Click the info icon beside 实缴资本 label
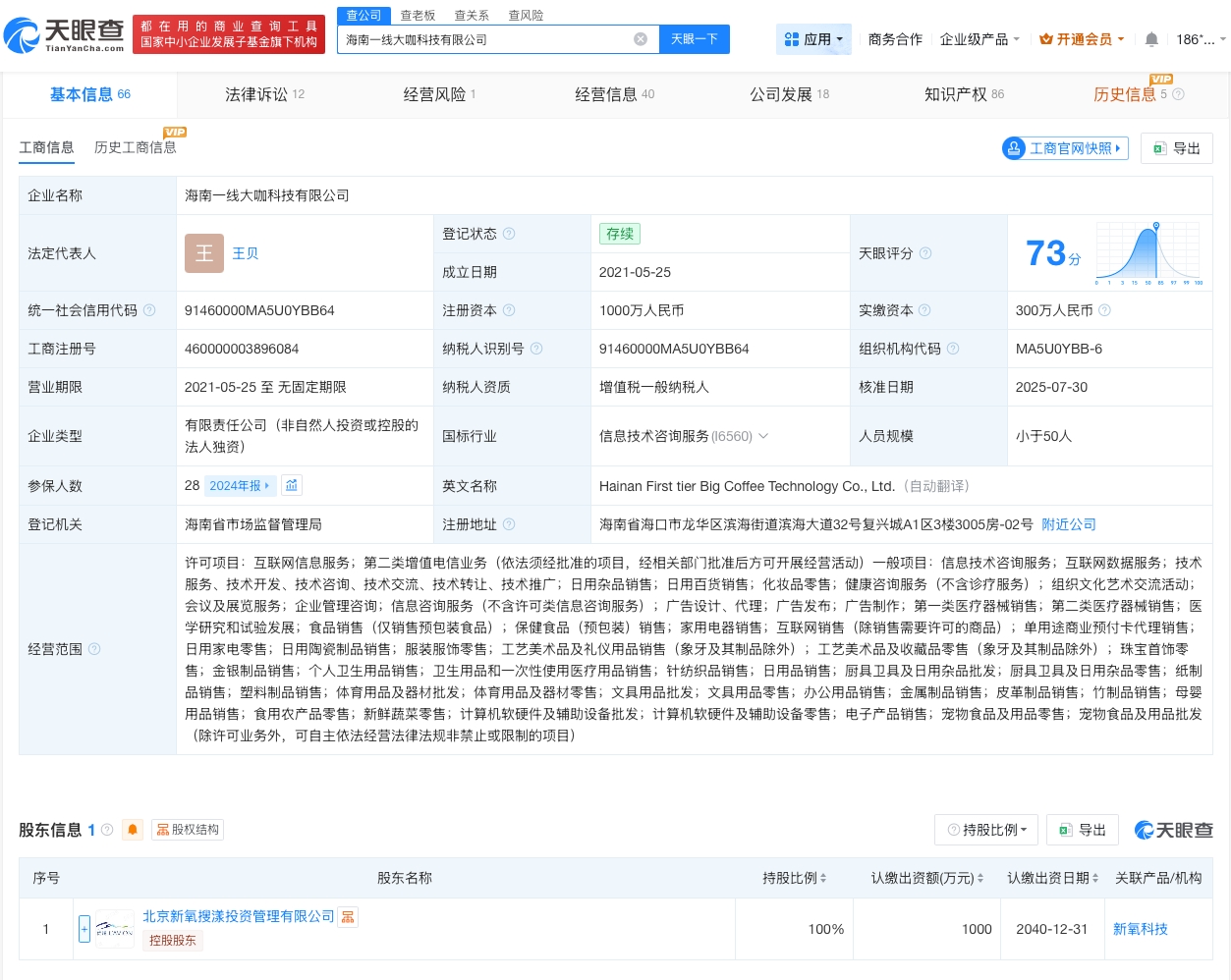Image resolution: width=1231 pixels, height=980 pixels. [x=924, y=310]
